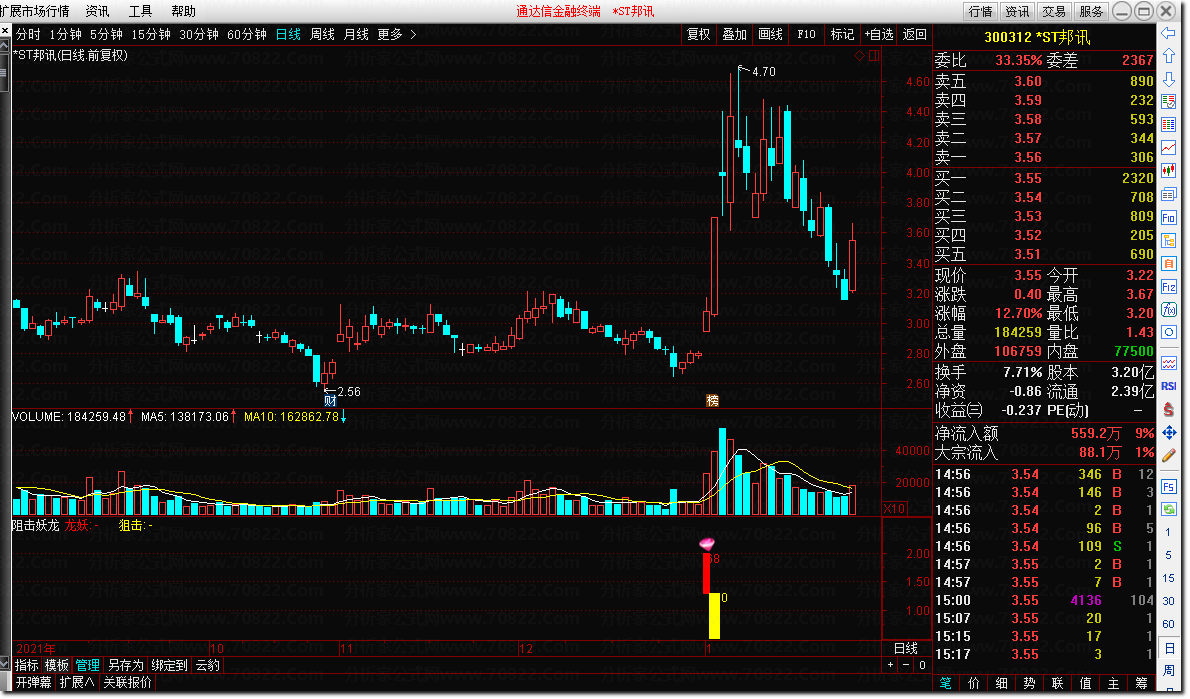Screen dimensions: 1190x699
Task: Select the 势 tab under tick list
Action: point(1029,683)
